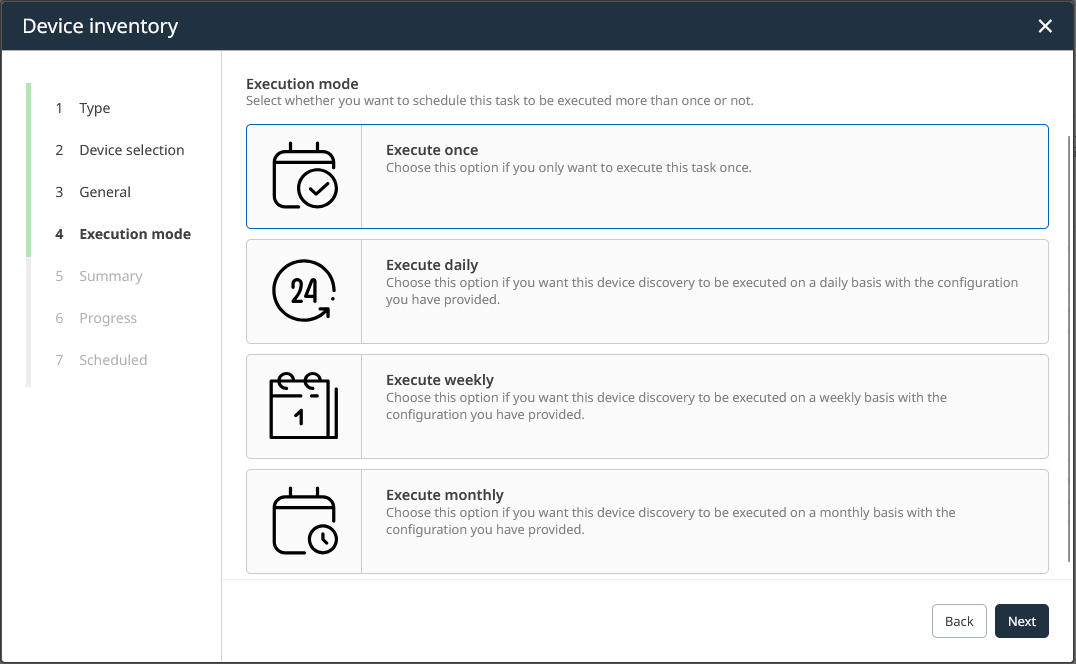Click the Execute monthly calendar-clock icon

point(305,521)
